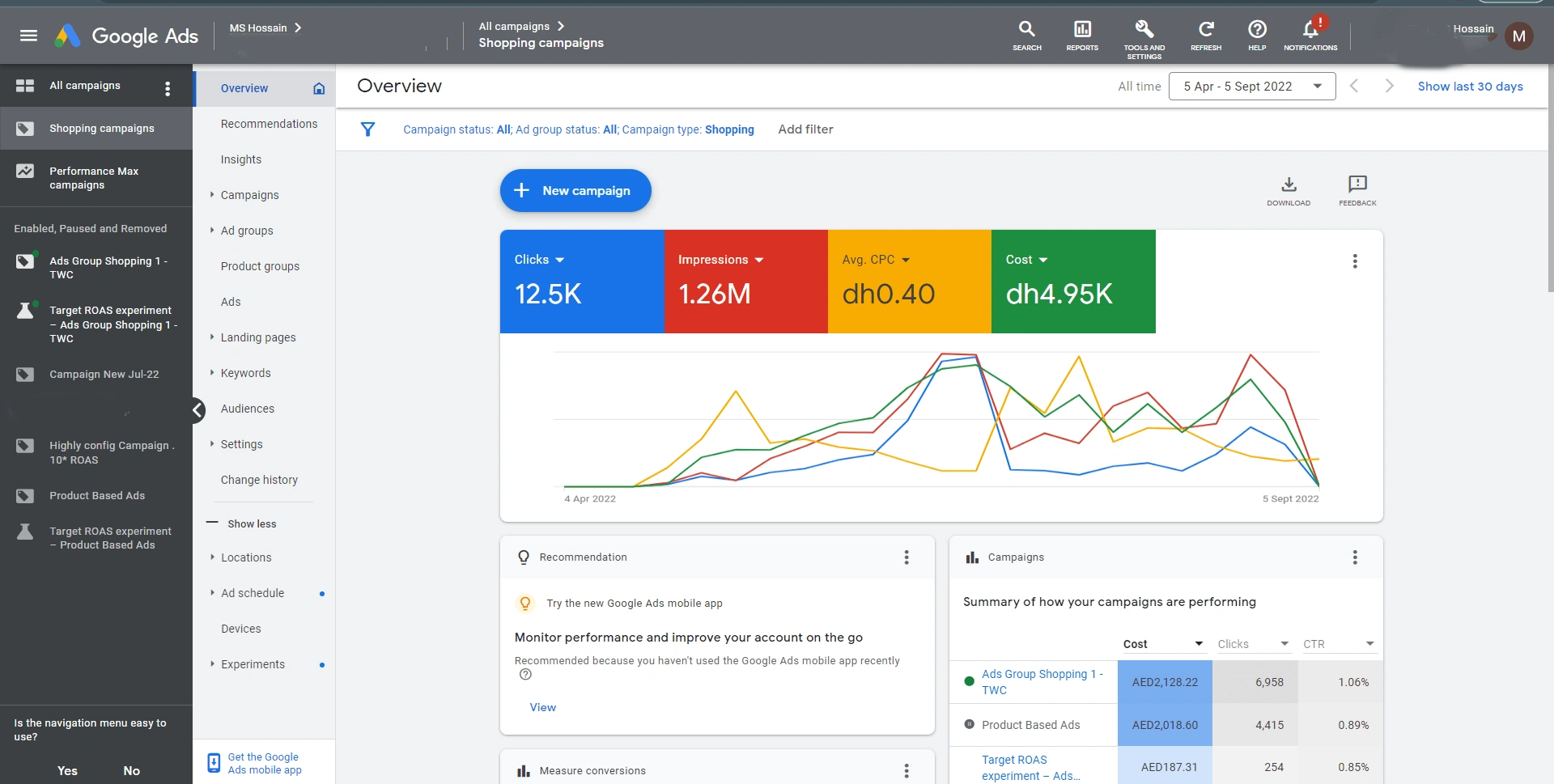Open the Audiences page
This screenshot has height=784, width=1554.
[248, 409]
